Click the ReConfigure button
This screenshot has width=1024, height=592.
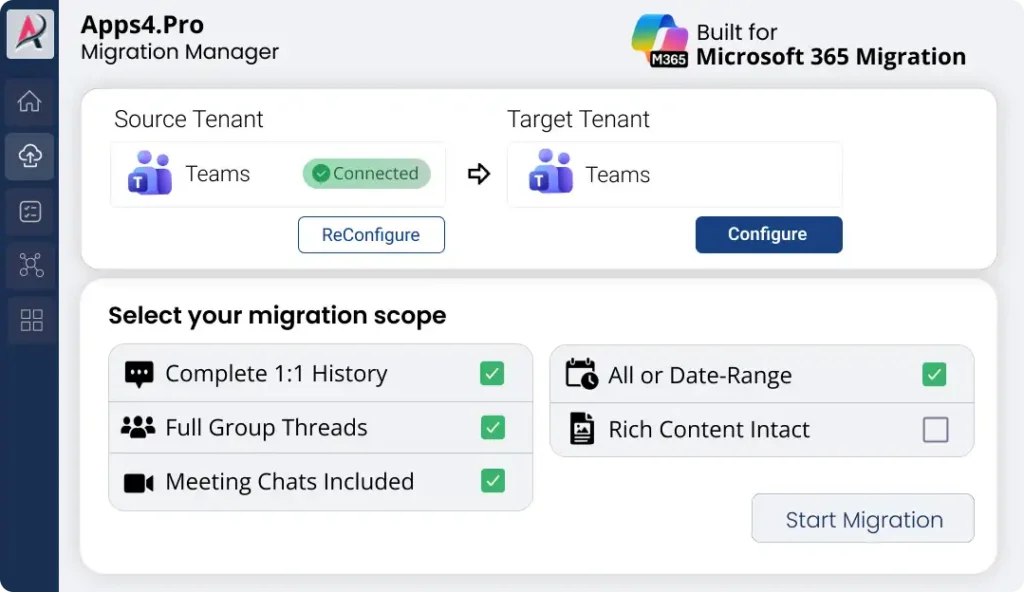(x=371, y=235)
